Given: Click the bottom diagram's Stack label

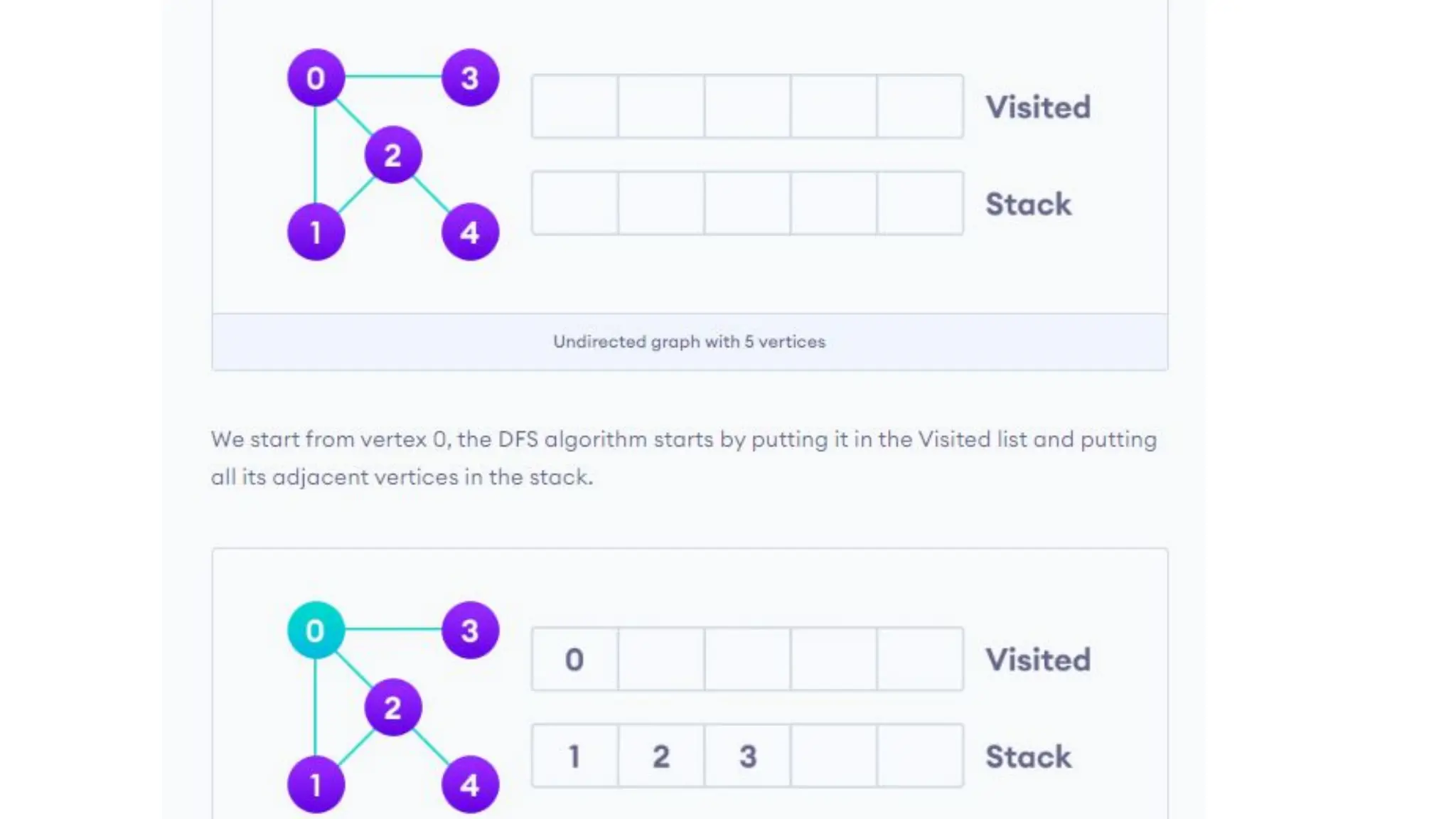Looking at the screenshot, I should click(1028, 756).
